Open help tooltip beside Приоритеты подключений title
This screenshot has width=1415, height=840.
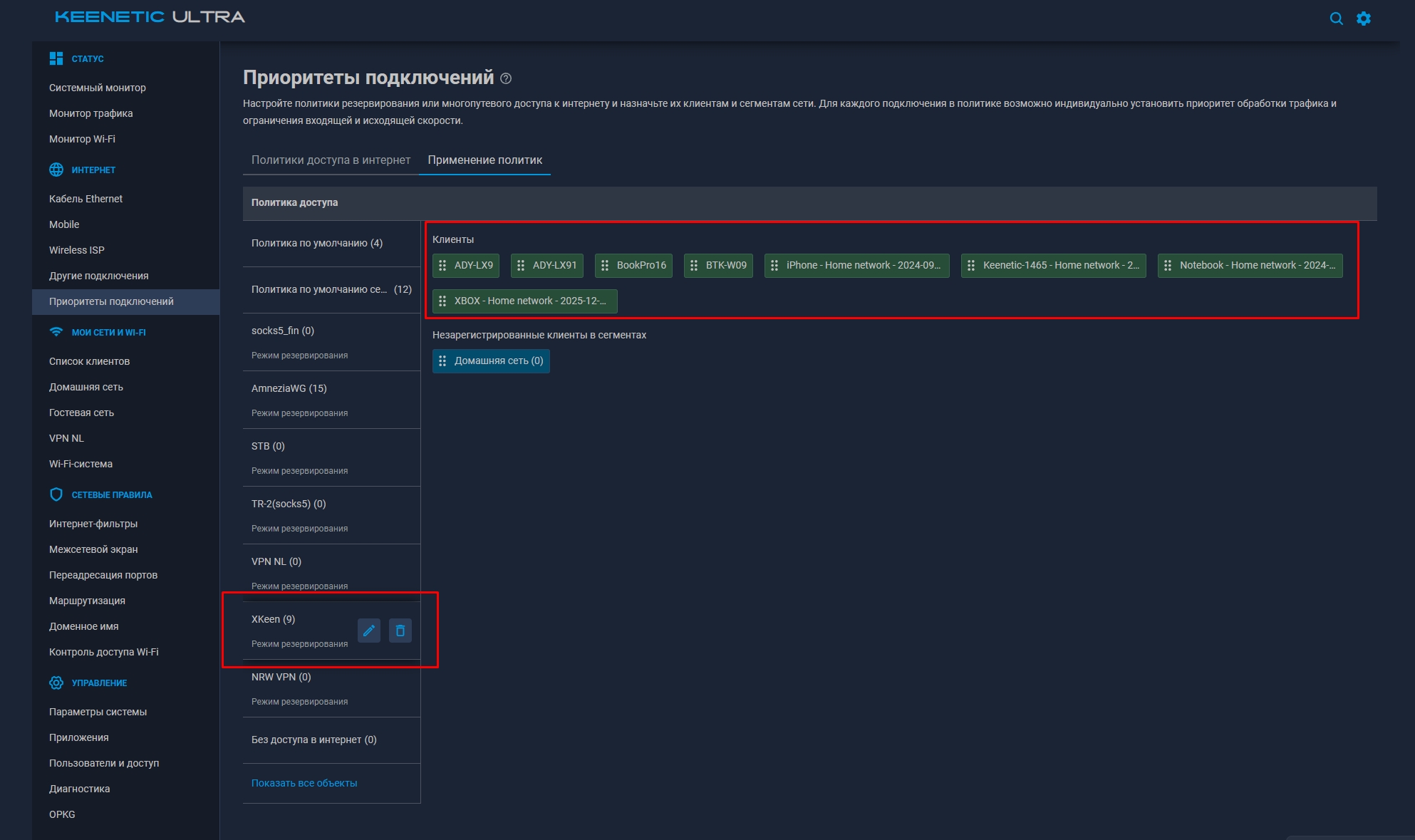[x=505, y=78]
